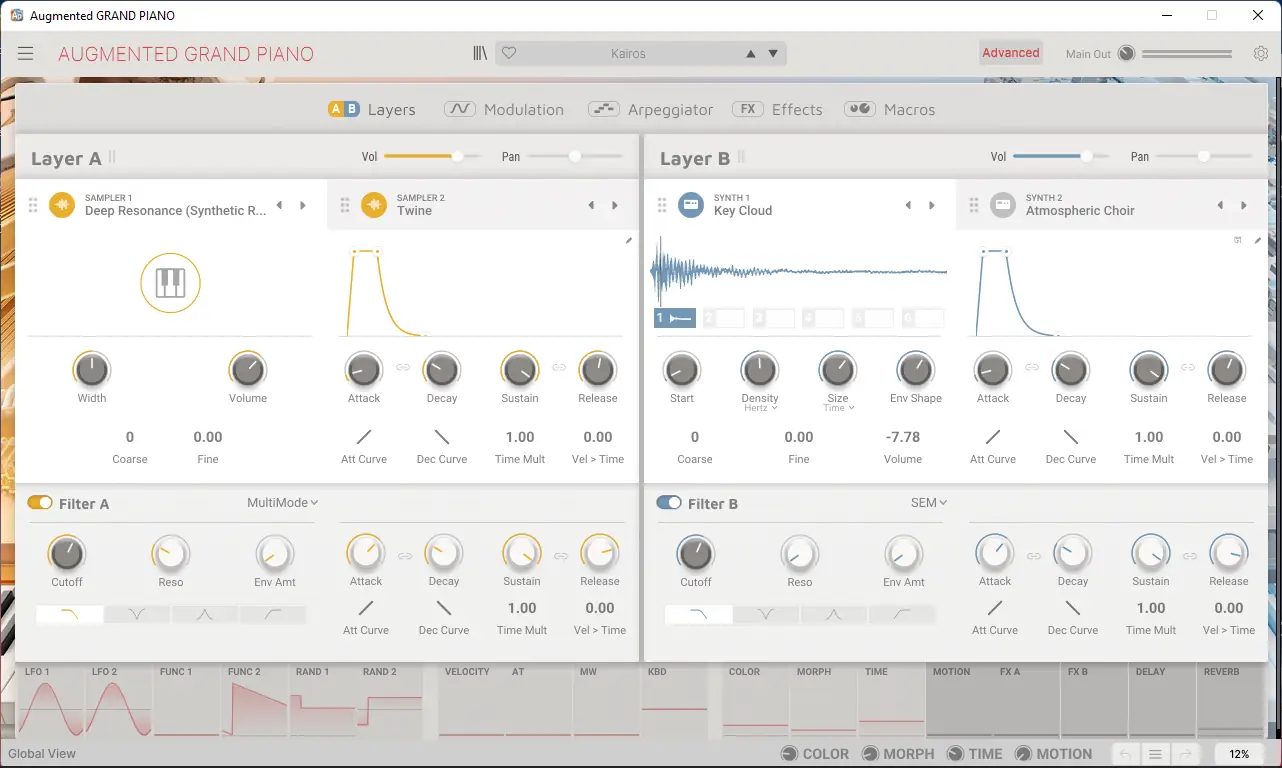Toggle Filter B on/off switch
This screenshot has width=1282, height=768.
[x=669, y=503]
